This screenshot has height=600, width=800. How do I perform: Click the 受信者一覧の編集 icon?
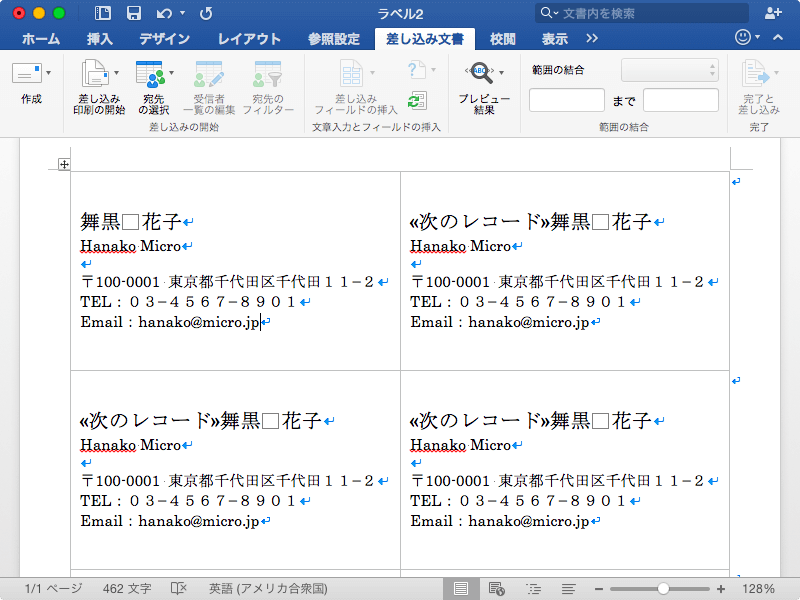[209, 74]
